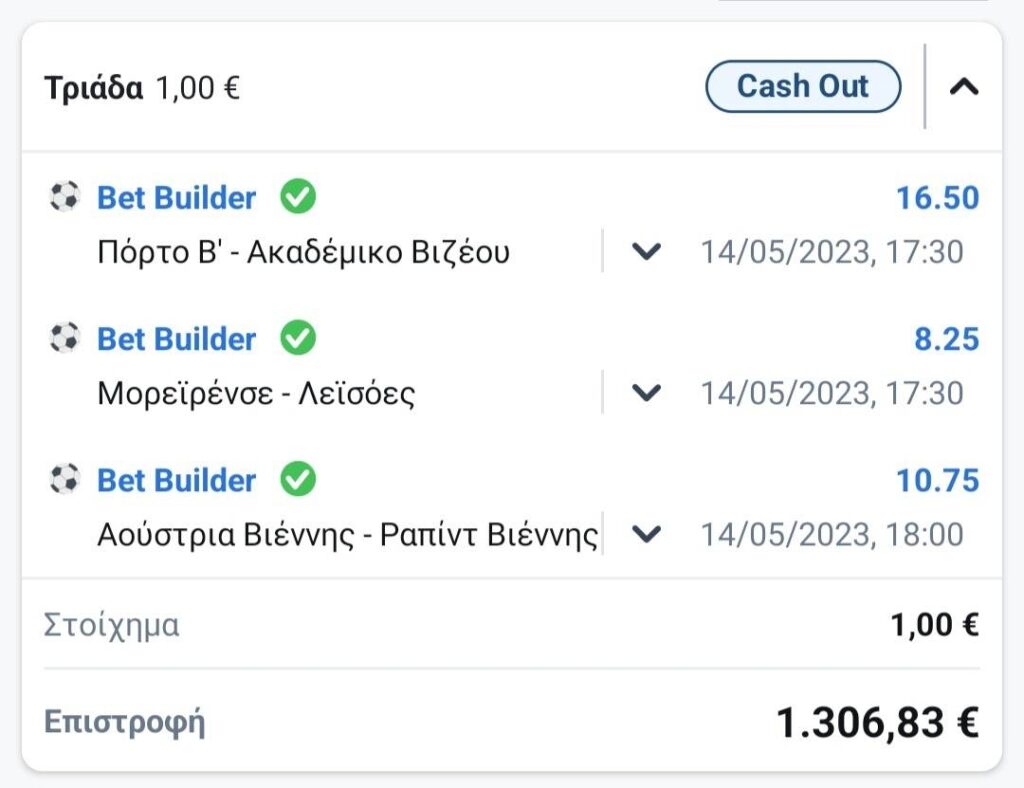This screenshot has height=788, width=1024.
Task: Click the 16.50 odds value
Action: (x=937, y=198)
